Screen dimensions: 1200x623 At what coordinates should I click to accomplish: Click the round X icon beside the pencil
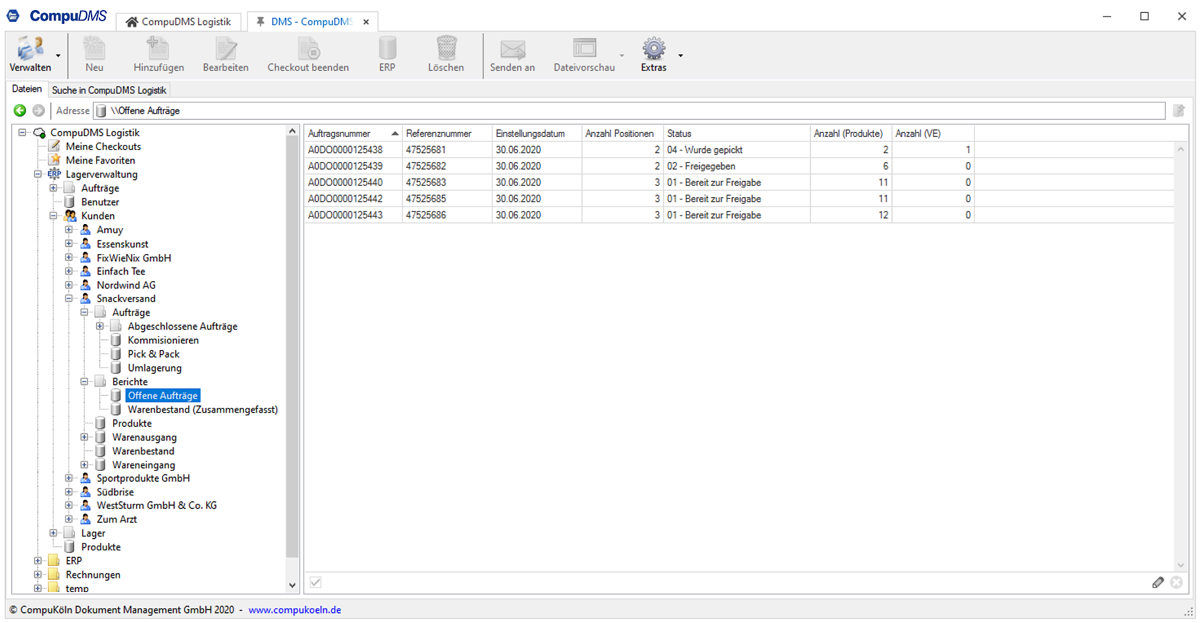(x=1177, y=582)
